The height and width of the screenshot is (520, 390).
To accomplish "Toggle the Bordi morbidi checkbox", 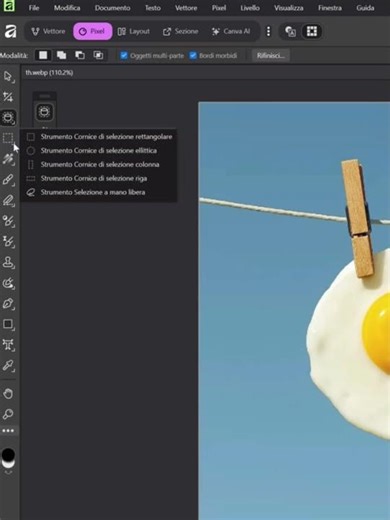I will click(193, 55).
